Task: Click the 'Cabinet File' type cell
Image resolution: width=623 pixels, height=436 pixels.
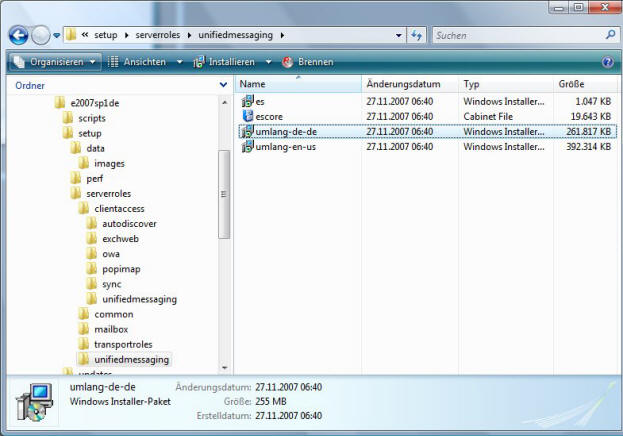Action: [488, 116]
